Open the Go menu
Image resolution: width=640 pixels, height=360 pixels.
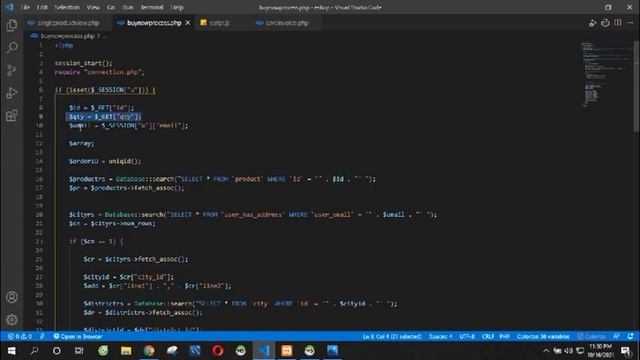point(111,7)
